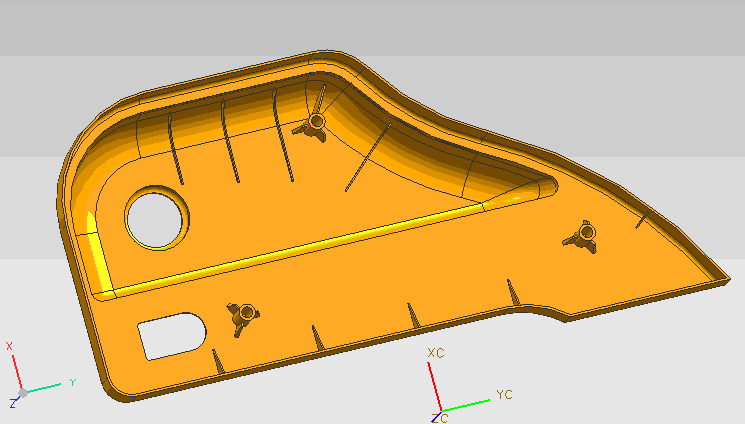Select the small rib near the right edge wall
The image size is (745, 424).
tap(642, 221)
